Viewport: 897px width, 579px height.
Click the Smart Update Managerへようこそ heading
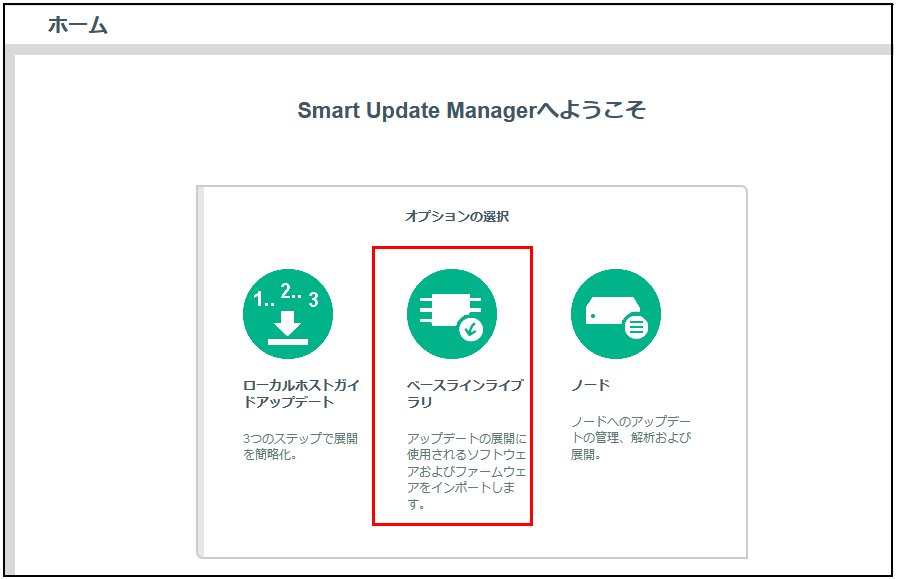471,110
